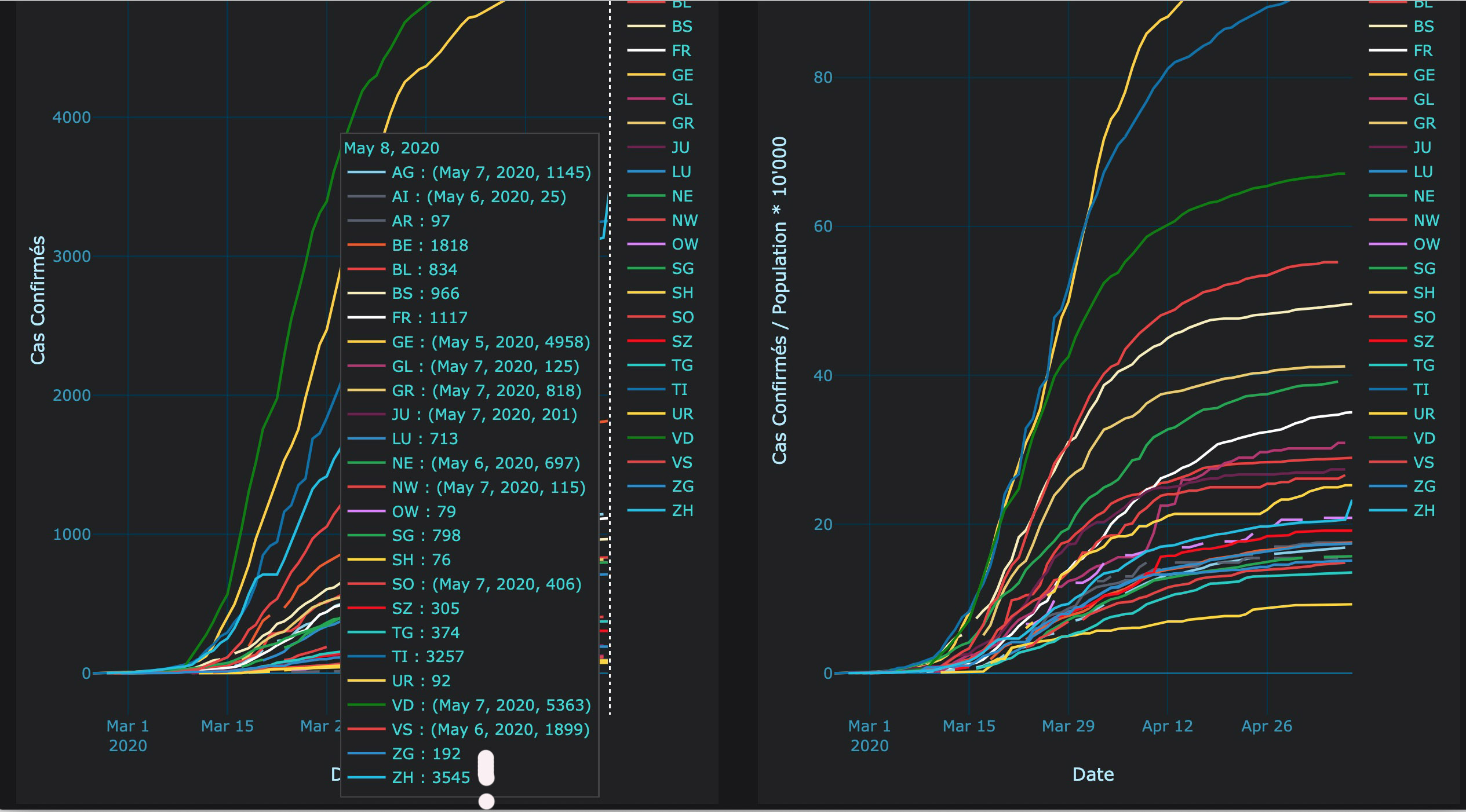The width and height of the screenshot is (1466, 812).
Task: Hide VD trace in left chart legend
Action: (682, 438)
